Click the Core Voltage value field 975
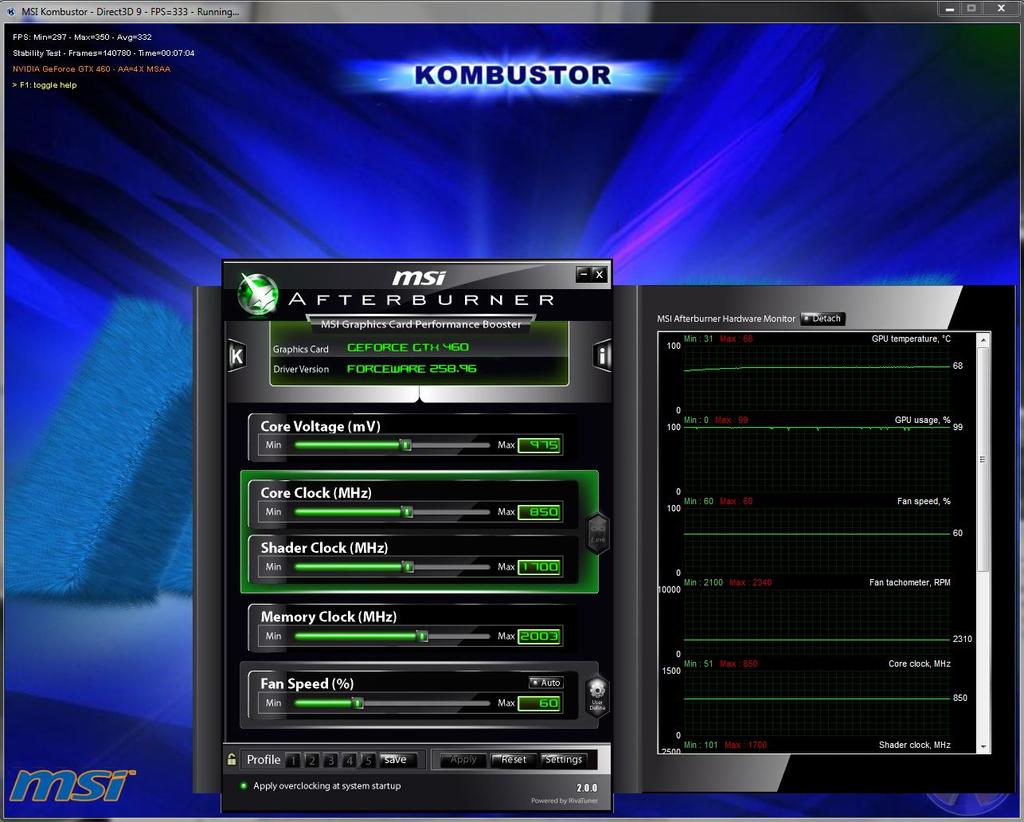This screenshot has width=1024, height=822. 539,445
